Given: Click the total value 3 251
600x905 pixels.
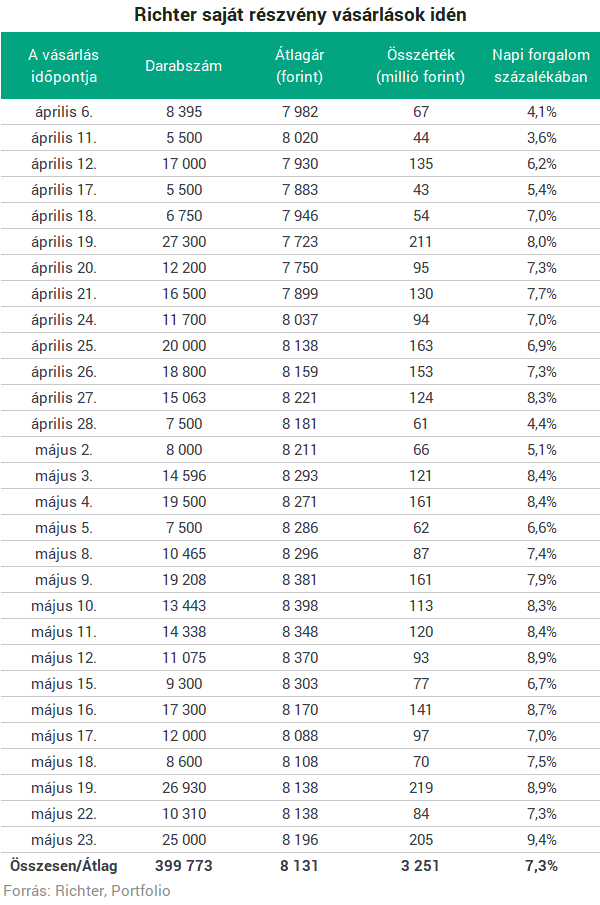Looking at the screenshot, I should tap(420, 866).
